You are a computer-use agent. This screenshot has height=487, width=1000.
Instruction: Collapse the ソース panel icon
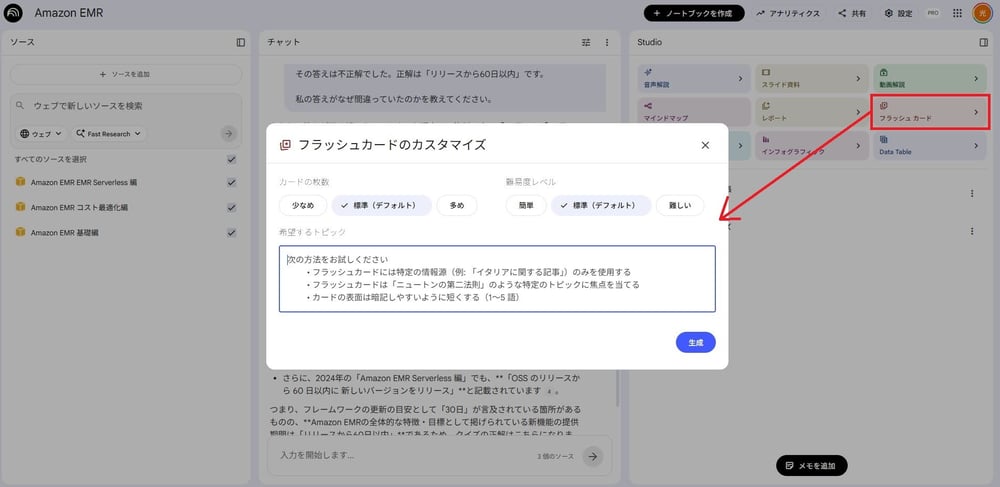pos(241,42)
